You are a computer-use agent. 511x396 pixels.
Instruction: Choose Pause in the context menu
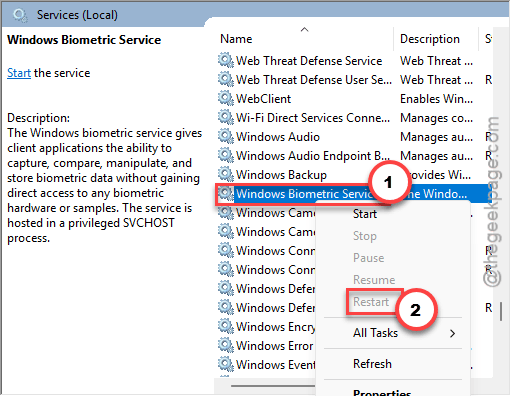coord(368,258)
